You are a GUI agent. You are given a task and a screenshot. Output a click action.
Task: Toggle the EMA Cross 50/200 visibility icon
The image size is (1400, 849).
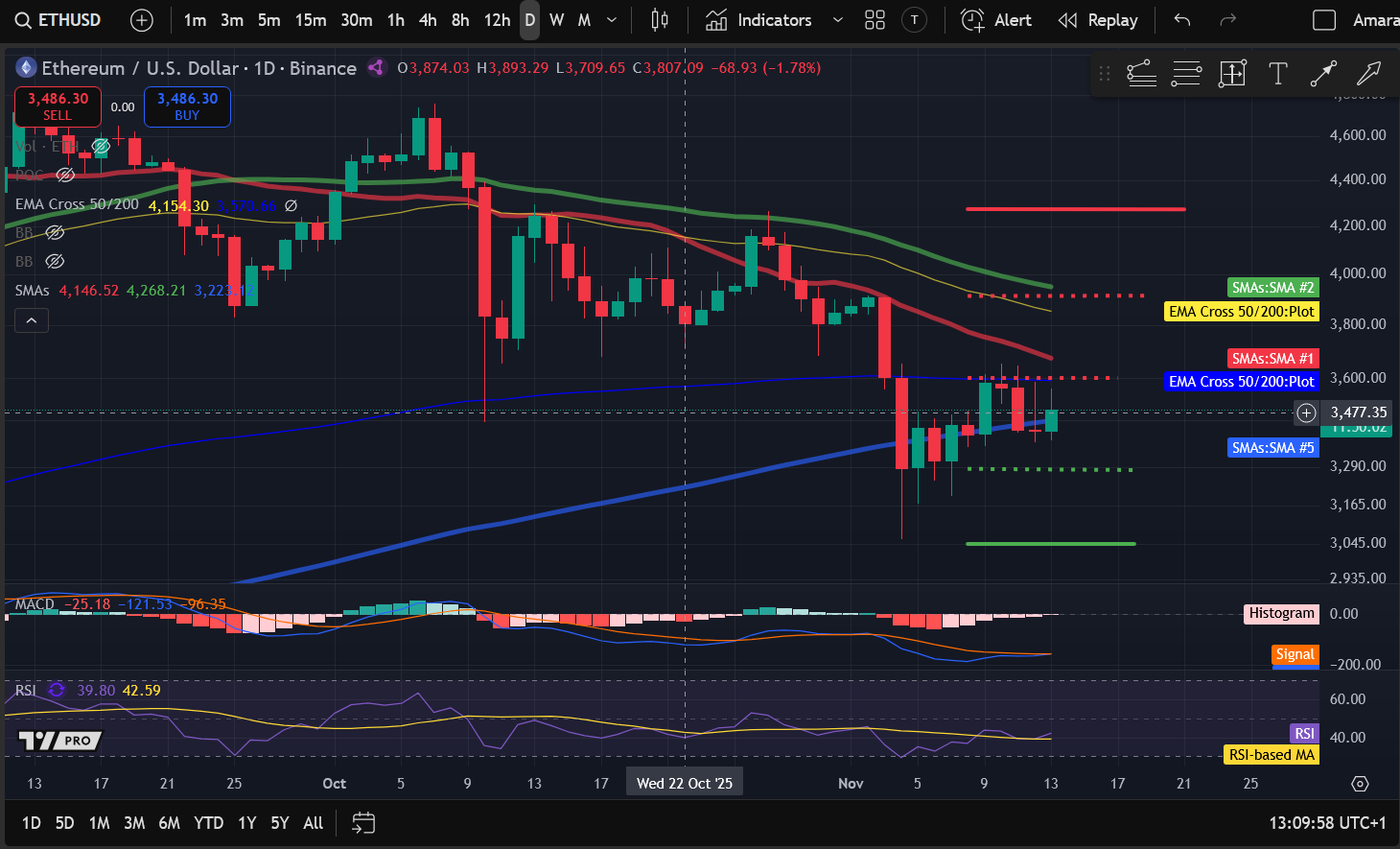(292, 205)
